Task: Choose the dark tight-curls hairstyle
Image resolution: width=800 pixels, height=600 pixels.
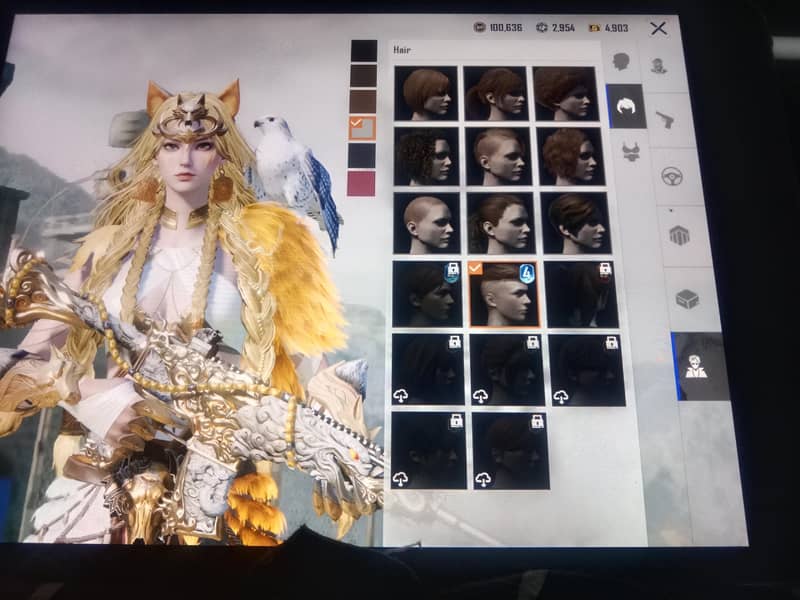Action: [x=427, y=156]
